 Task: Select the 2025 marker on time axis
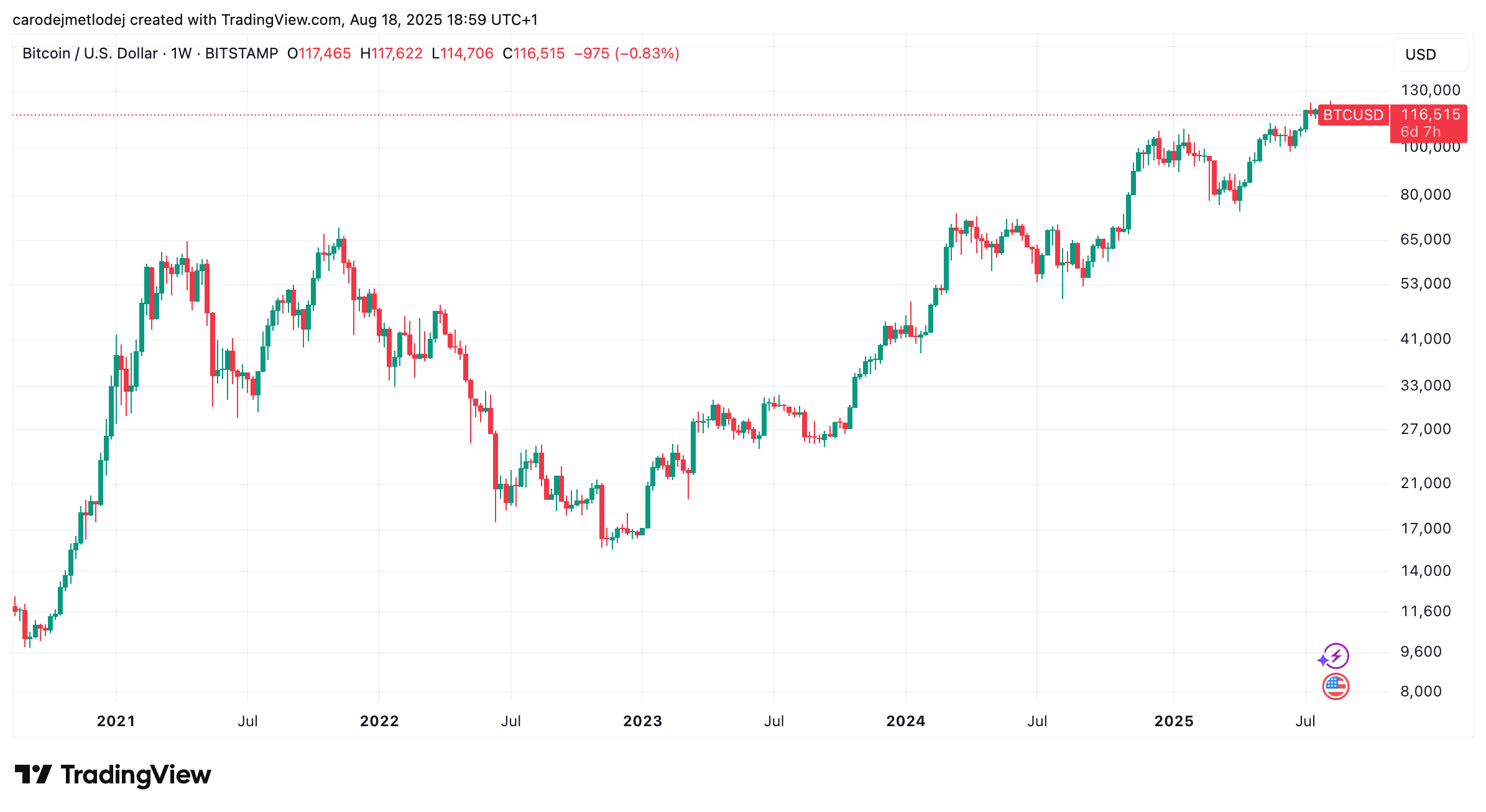[1174, 721]
